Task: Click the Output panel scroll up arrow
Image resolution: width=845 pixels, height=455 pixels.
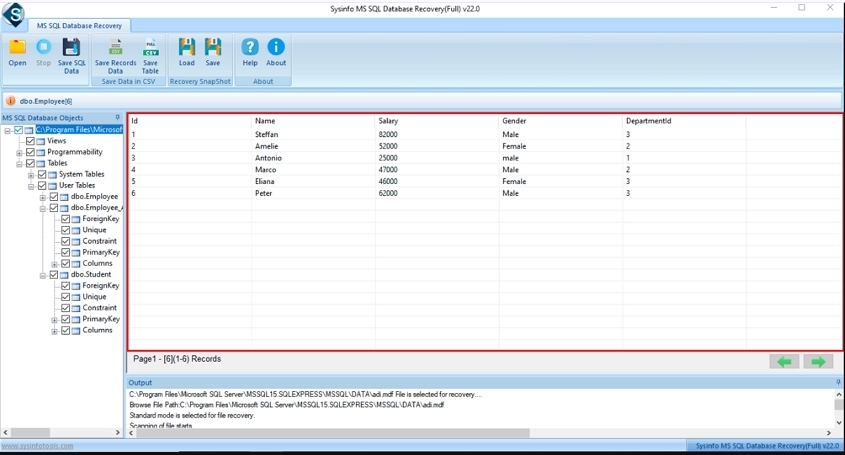Action: [x=839, y=393]
